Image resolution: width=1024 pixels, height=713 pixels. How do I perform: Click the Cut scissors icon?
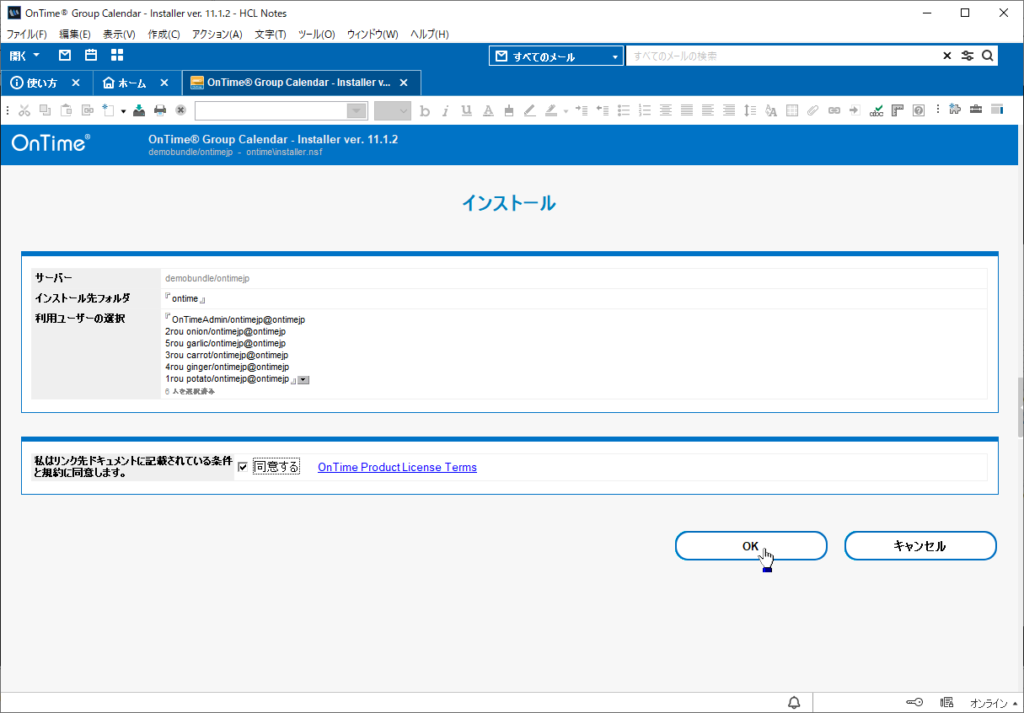click(25, 110)
